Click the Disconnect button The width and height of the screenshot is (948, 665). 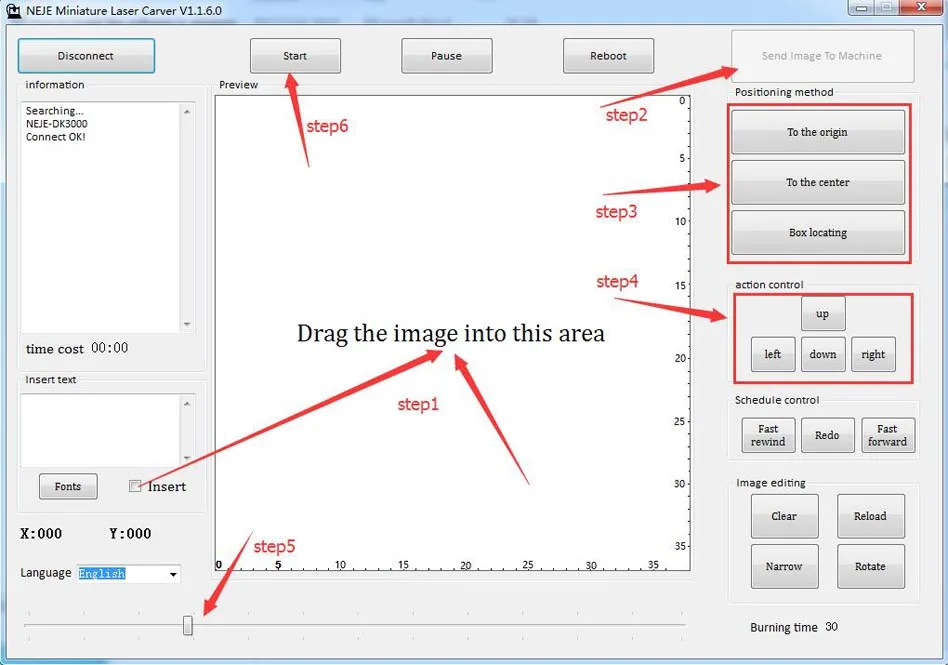pos(86,56)
